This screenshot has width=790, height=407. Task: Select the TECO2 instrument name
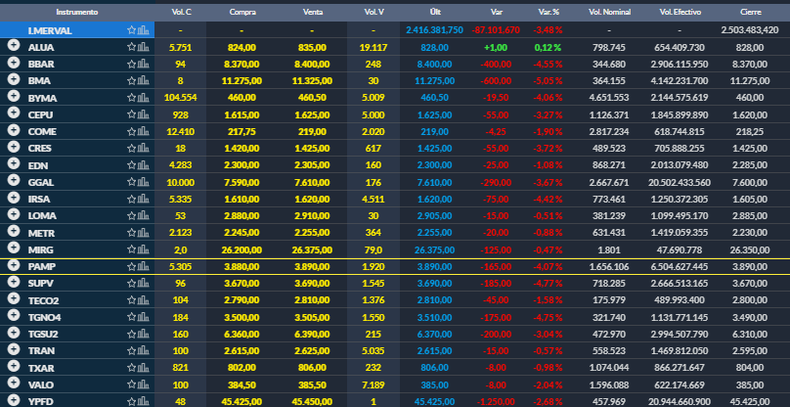coord(44,301)
